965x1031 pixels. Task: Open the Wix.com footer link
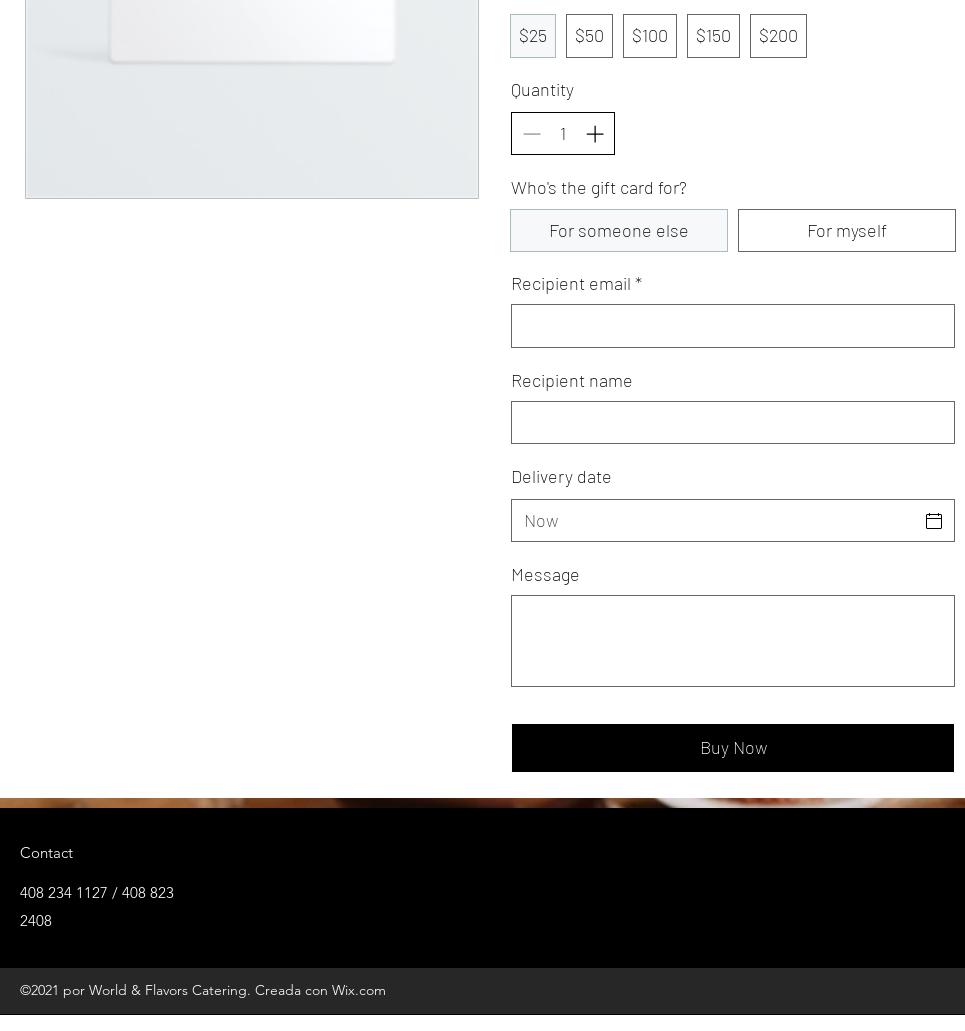coord(358,990)
